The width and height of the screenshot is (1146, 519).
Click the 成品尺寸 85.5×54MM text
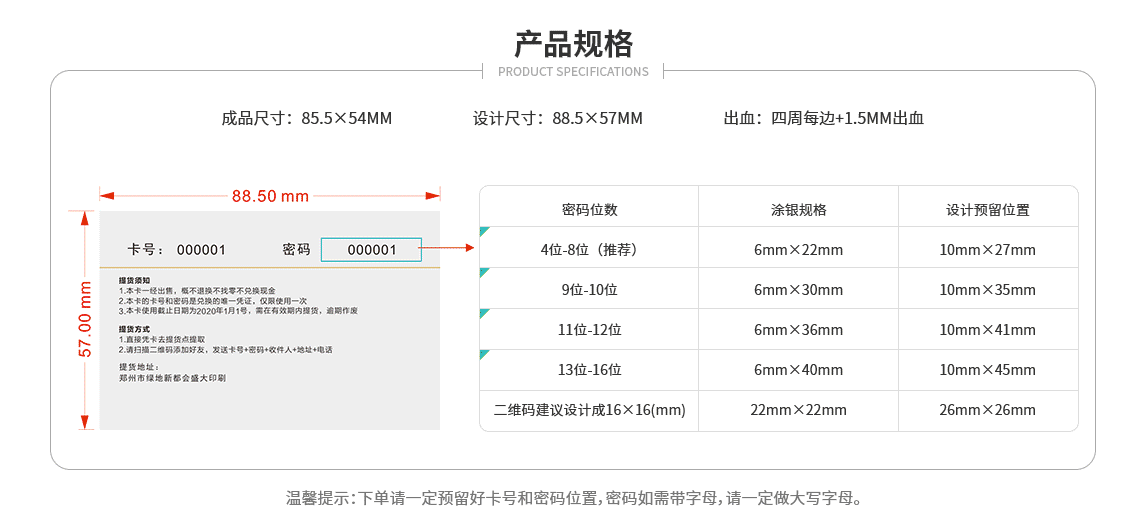click(307, 118)
